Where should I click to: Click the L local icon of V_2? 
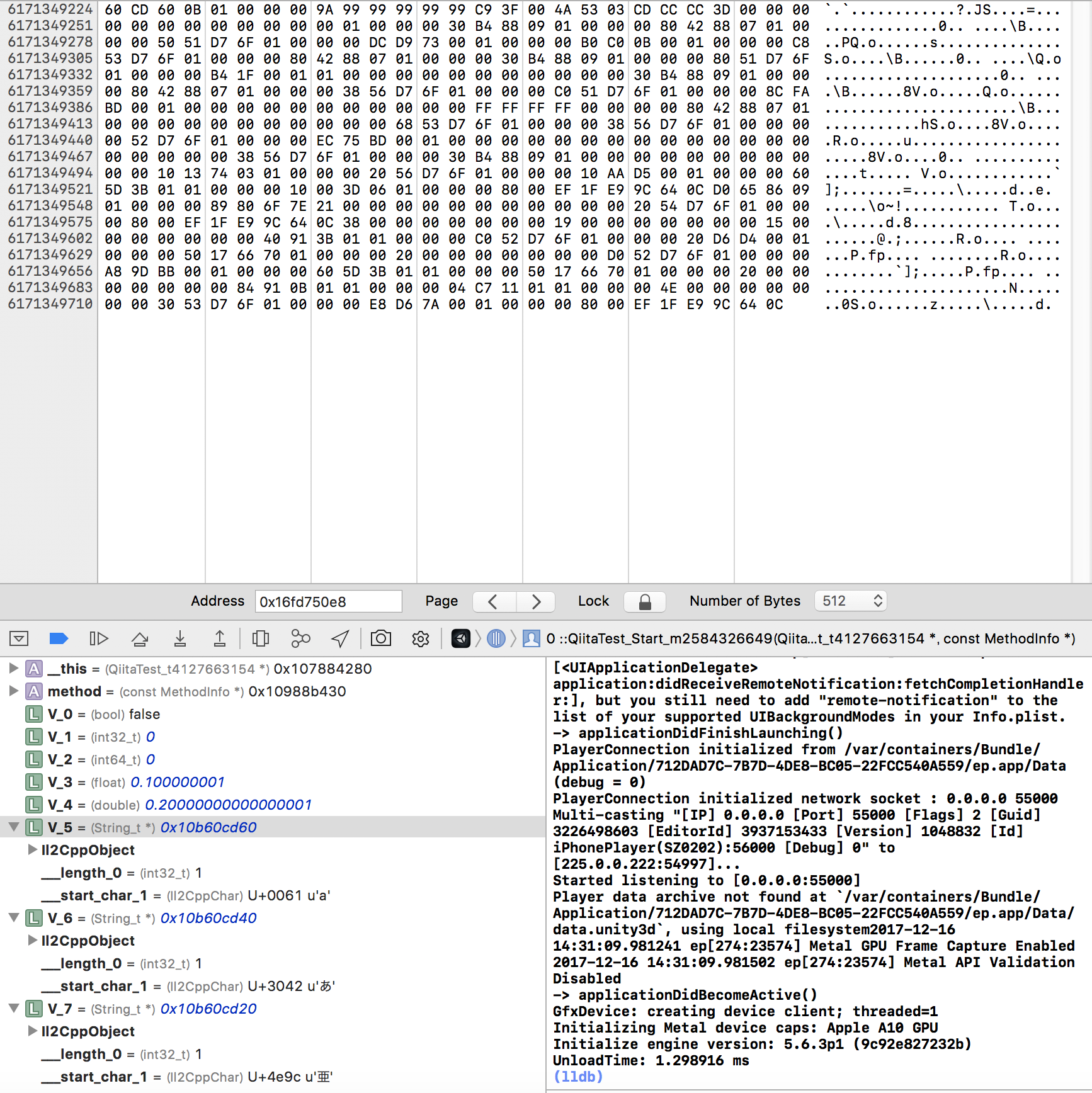34,759
